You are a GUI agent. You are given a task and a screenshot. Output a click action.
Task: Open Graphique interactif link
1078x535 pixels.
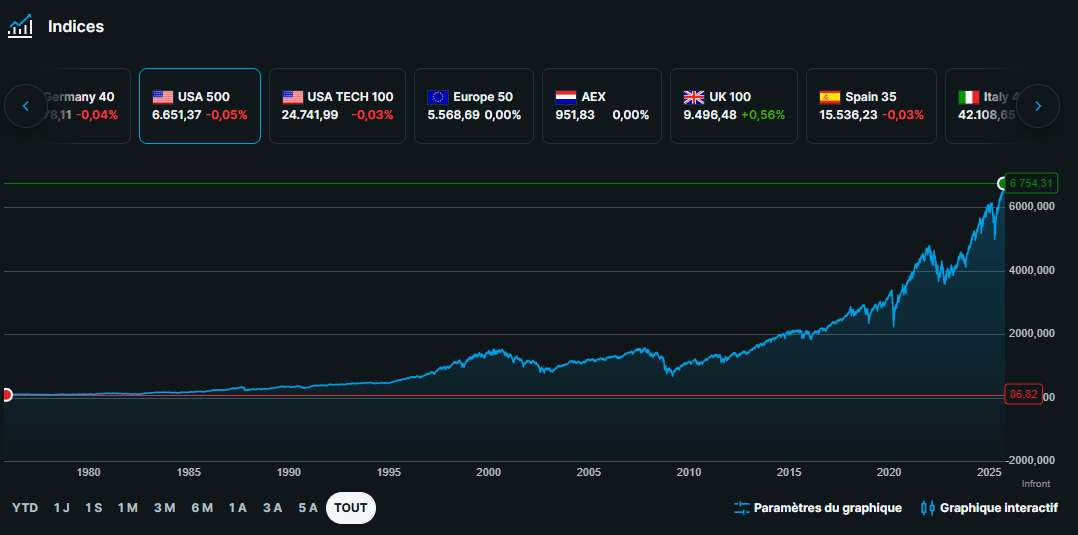click(x=998, y=508)
